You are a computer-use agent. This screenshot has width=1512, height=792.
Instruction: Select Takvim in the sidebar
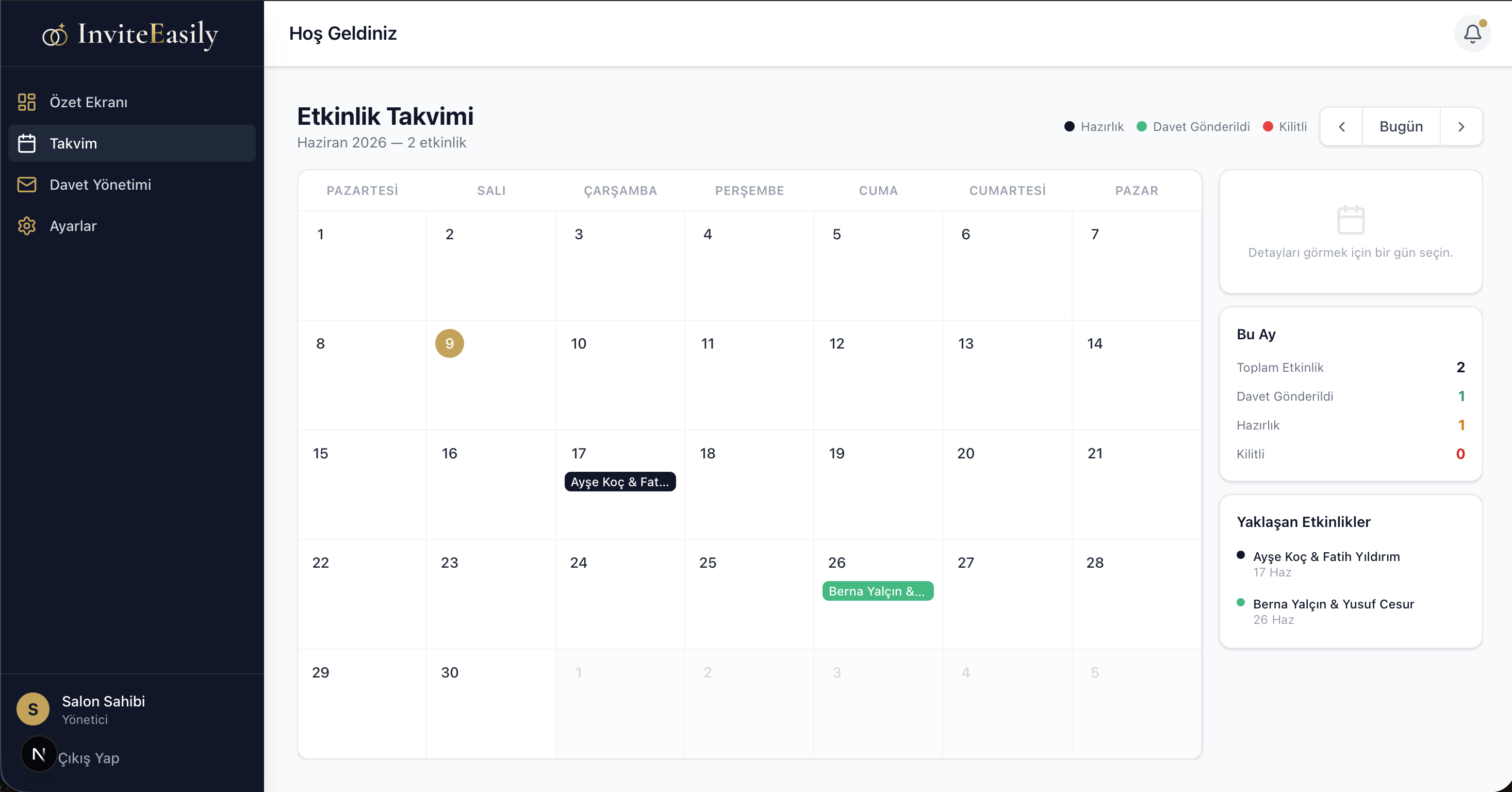pos(132,143)
